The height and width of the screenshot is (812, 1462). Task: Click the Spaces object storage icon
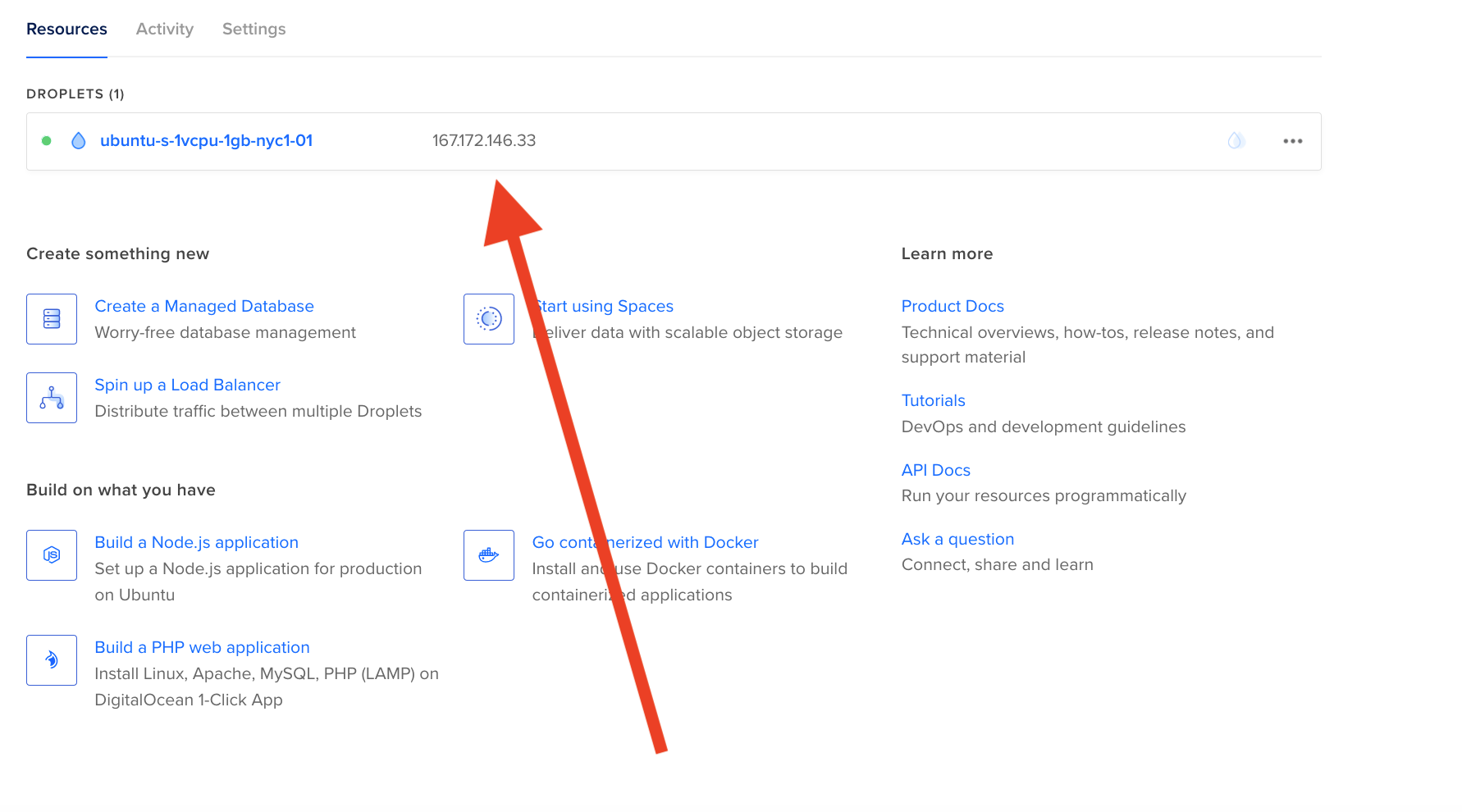coord(488,319)
